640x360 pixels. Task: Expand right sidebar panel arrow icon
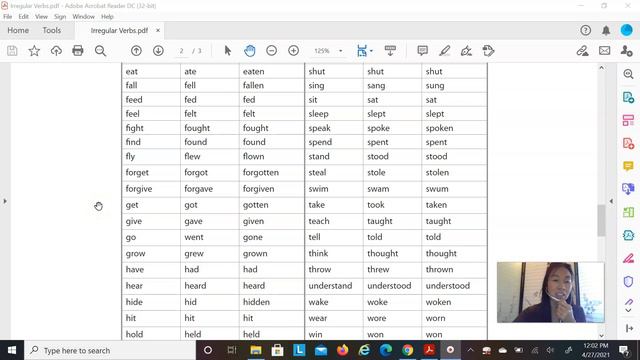(x=629, y=328)
